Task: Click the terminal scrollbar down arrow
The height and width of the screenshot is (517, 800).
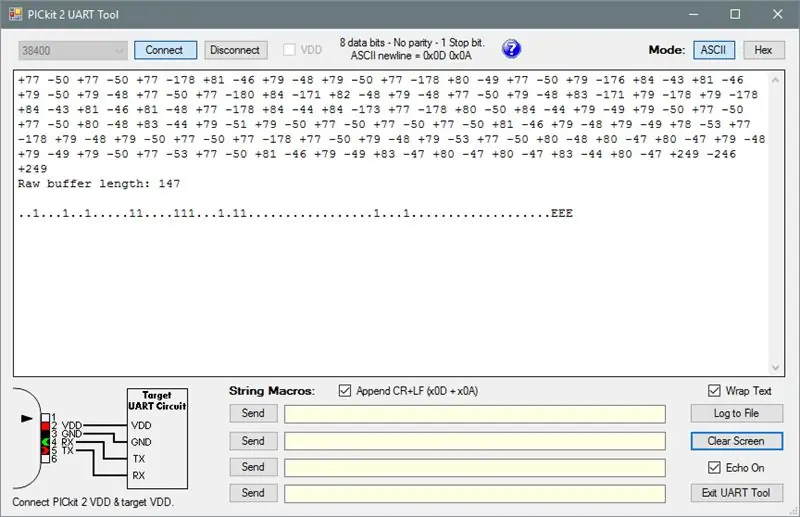Action: (x=776, y=367)
